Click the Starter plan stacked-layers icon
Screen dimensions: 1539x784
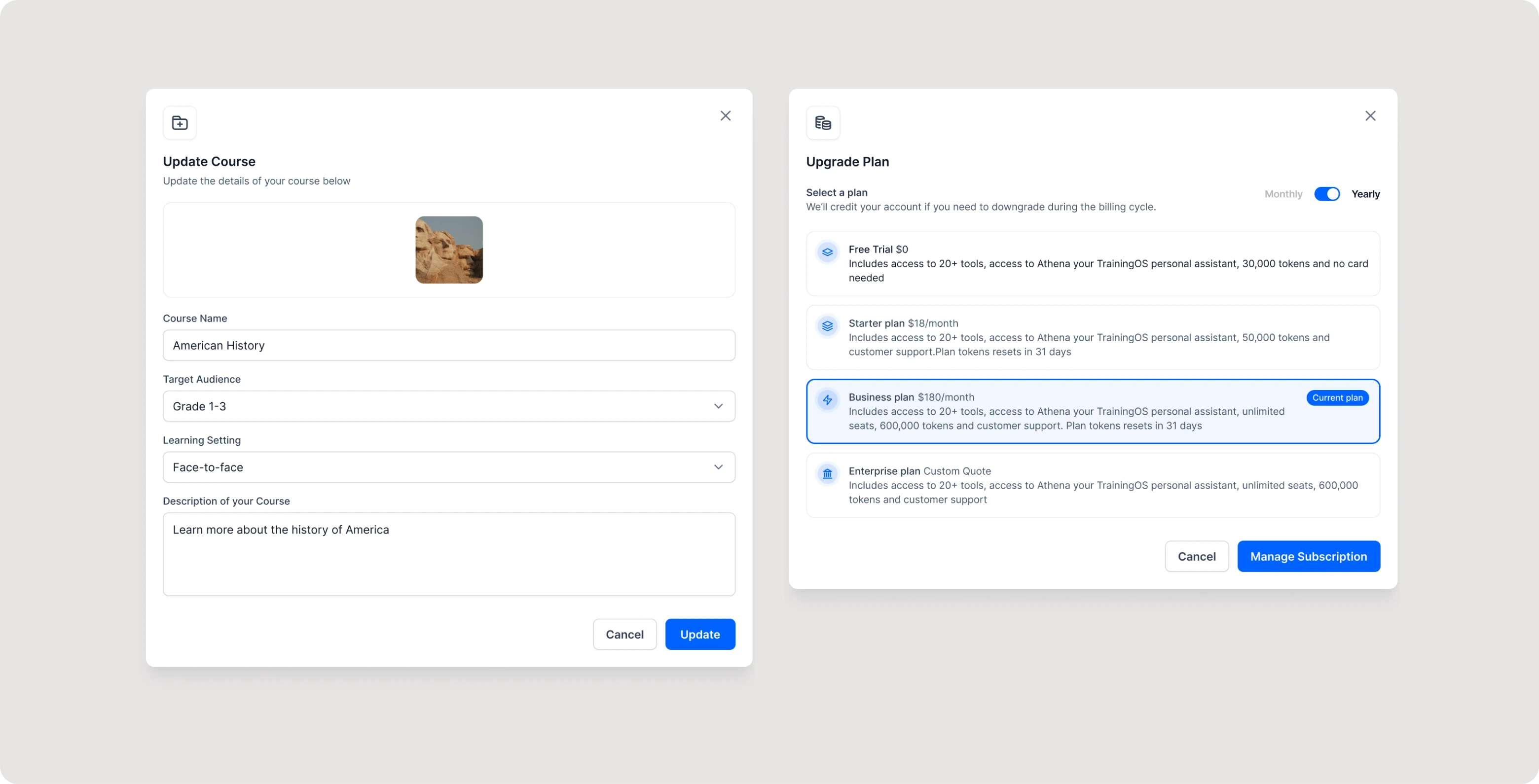827,326
